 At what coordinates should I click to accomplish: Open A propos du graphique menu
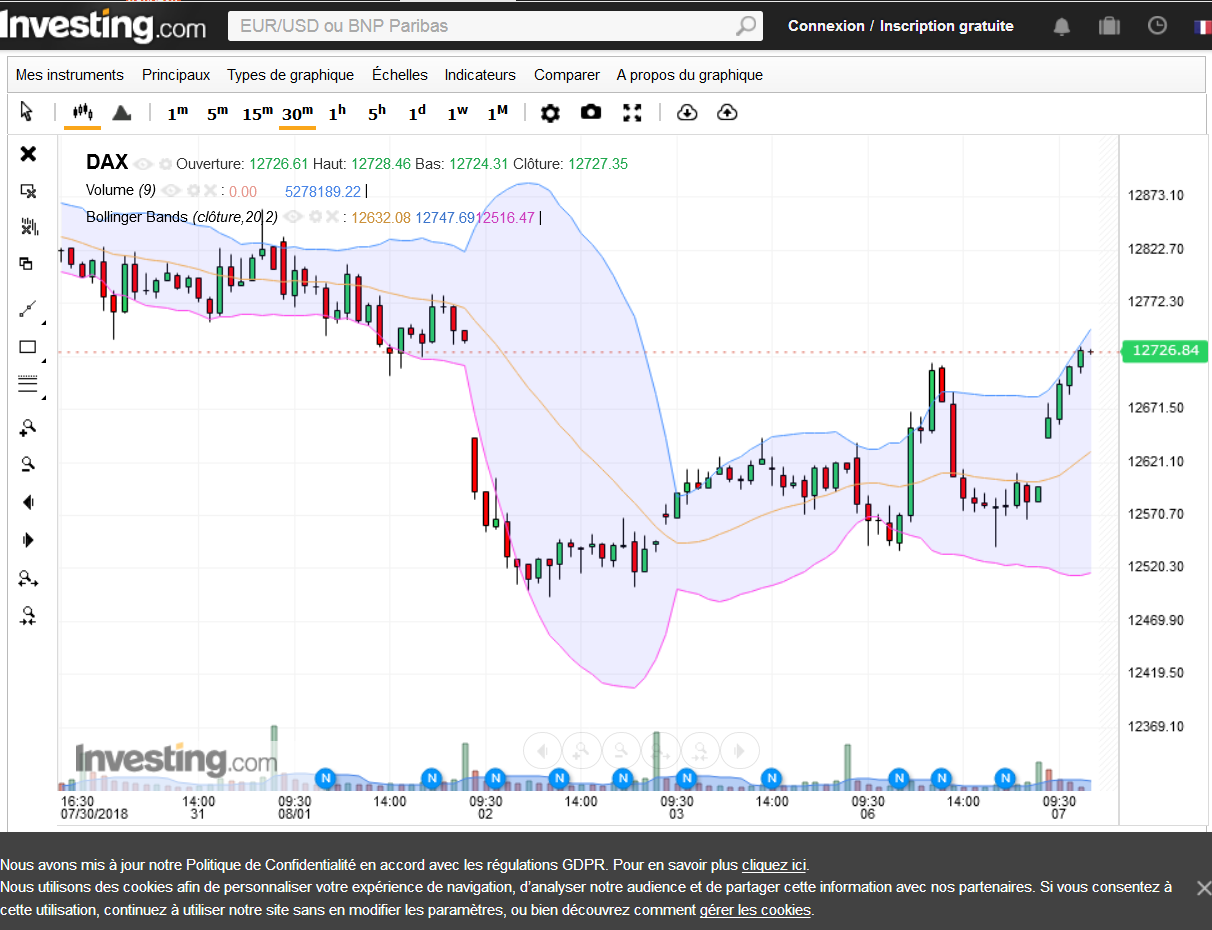pyautogui.click(x=690, y=75)
